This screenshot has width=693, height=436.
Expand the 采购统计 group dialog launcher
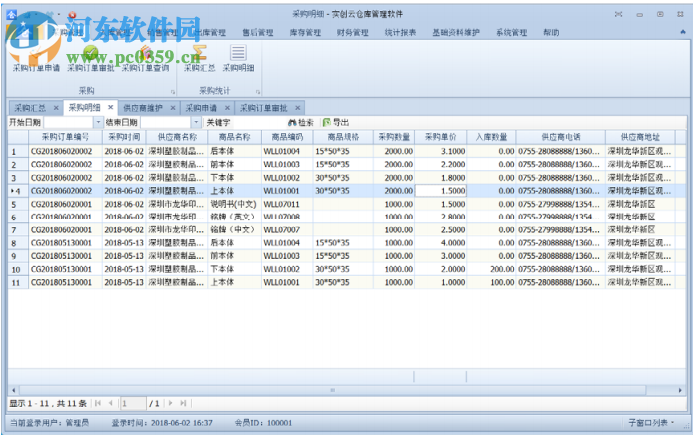coord(258,92)
